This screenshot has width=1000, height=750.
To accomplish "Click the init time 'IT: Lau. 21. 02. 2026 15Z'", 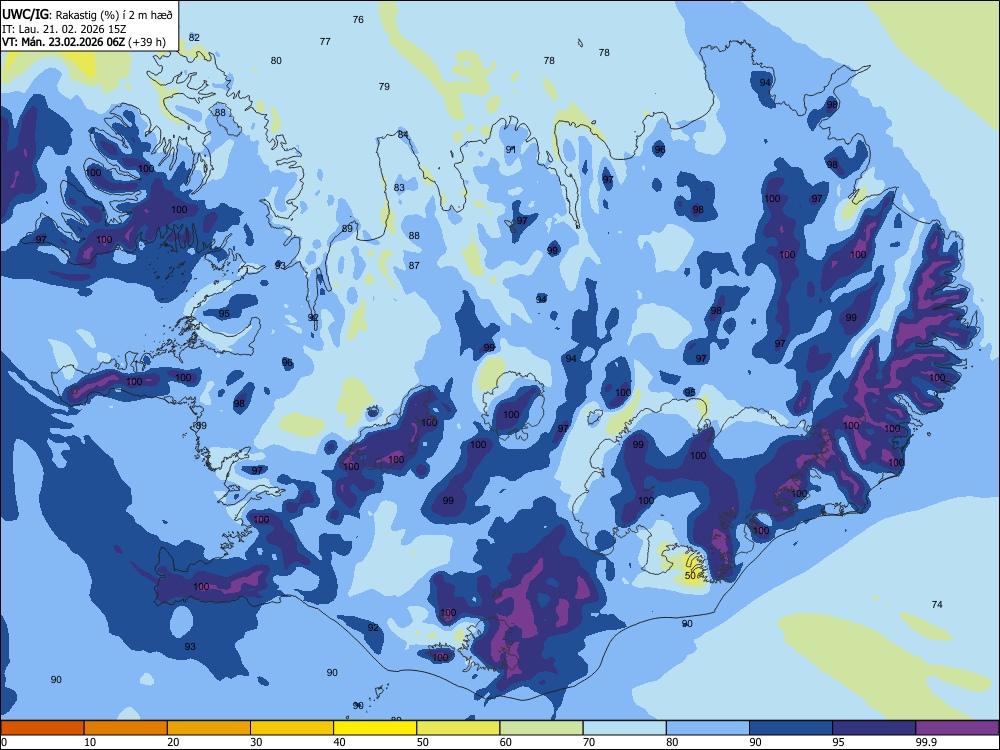I will tap(64, 29).
